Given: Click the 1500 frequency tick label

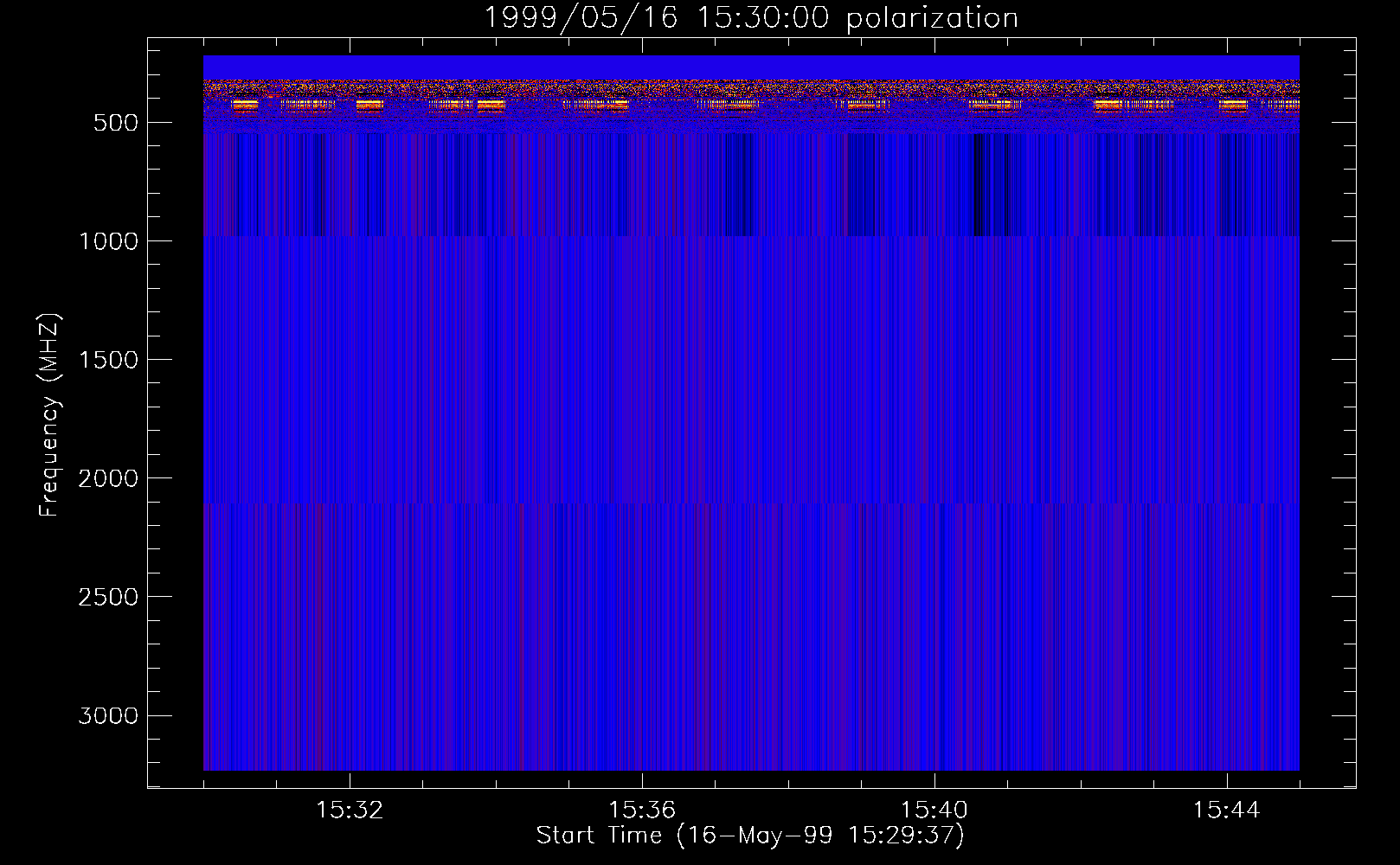Looking at the screenshot, I should pos(108,360).
